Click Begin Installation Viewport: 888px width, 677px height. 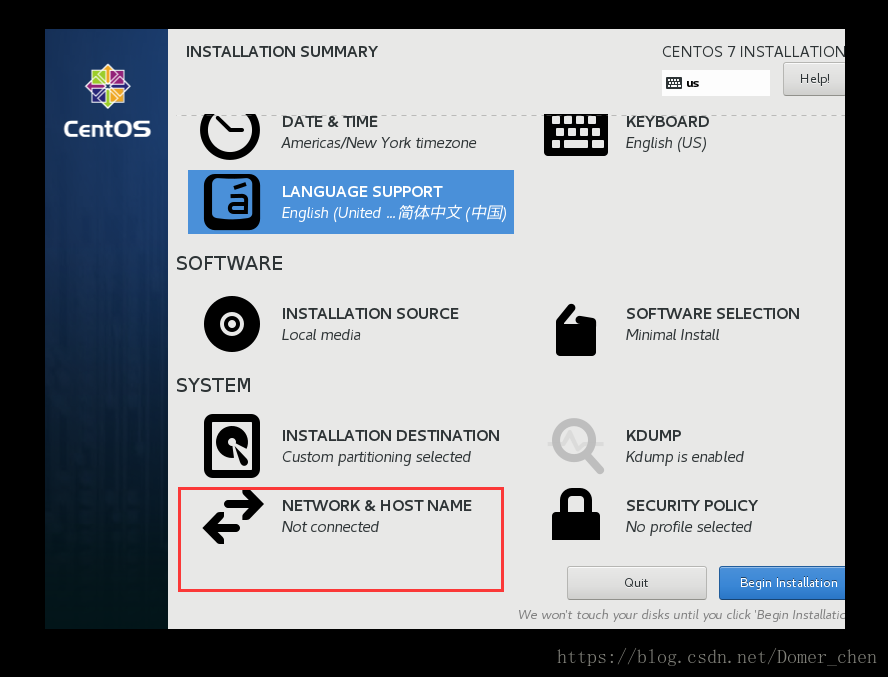[x=782, y=583]
